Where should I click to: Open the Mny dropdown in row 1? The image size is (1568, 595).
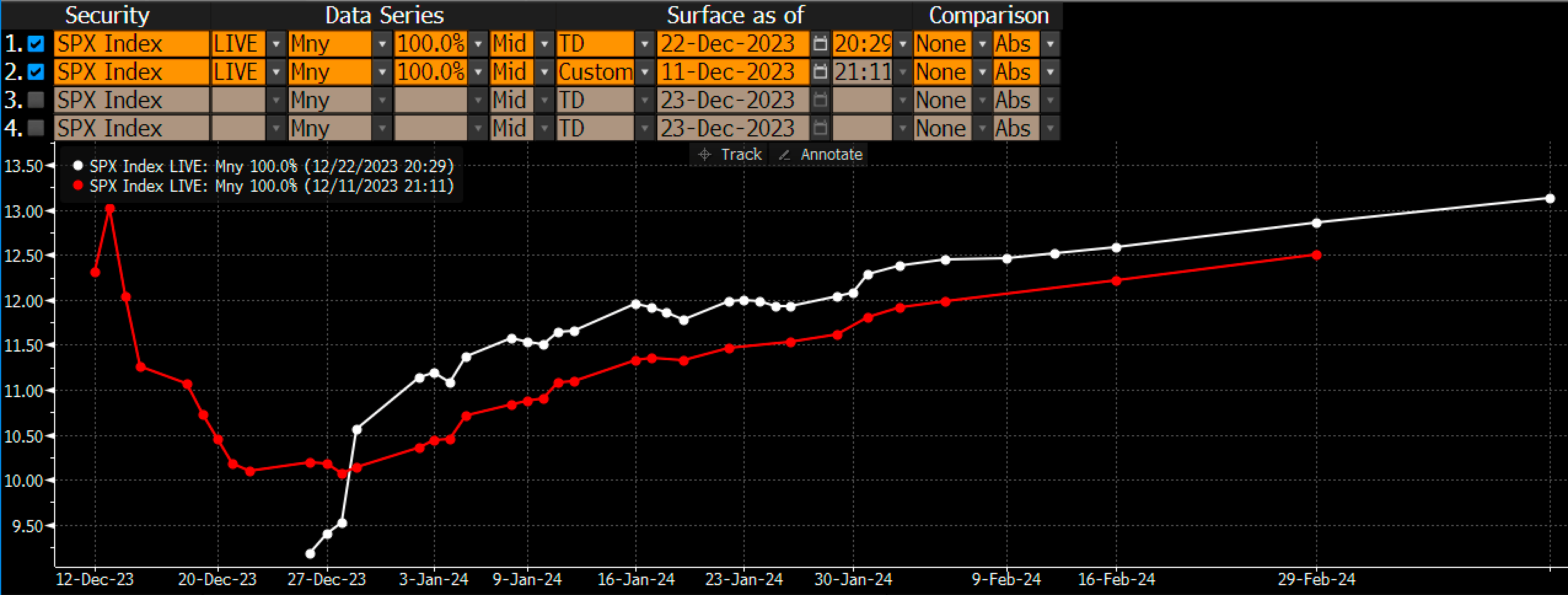(x=382, y=44)
